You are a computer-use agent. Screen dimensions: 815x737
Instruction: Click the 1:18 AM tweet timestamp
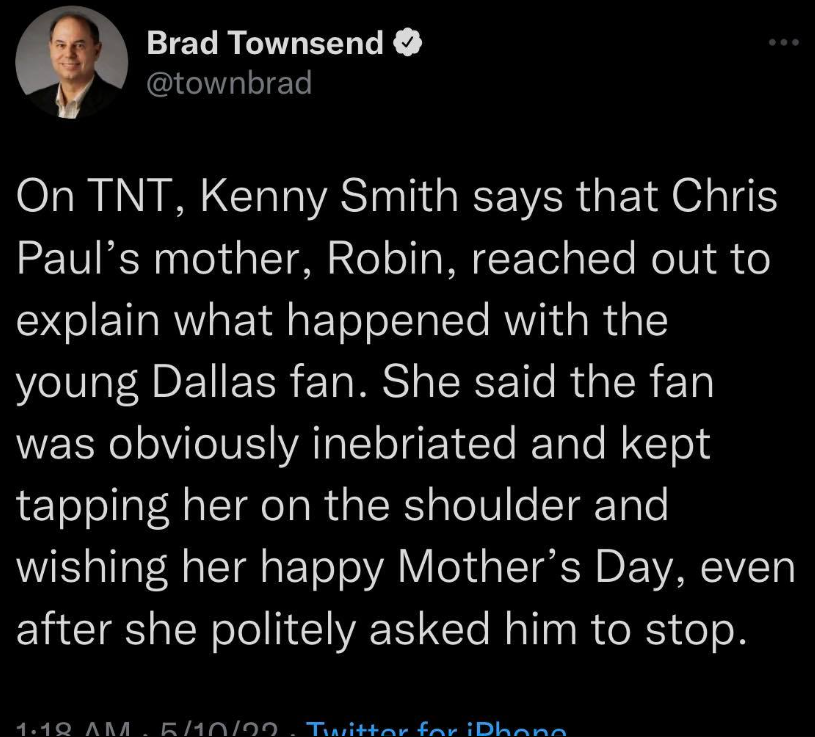coord(68,728)
